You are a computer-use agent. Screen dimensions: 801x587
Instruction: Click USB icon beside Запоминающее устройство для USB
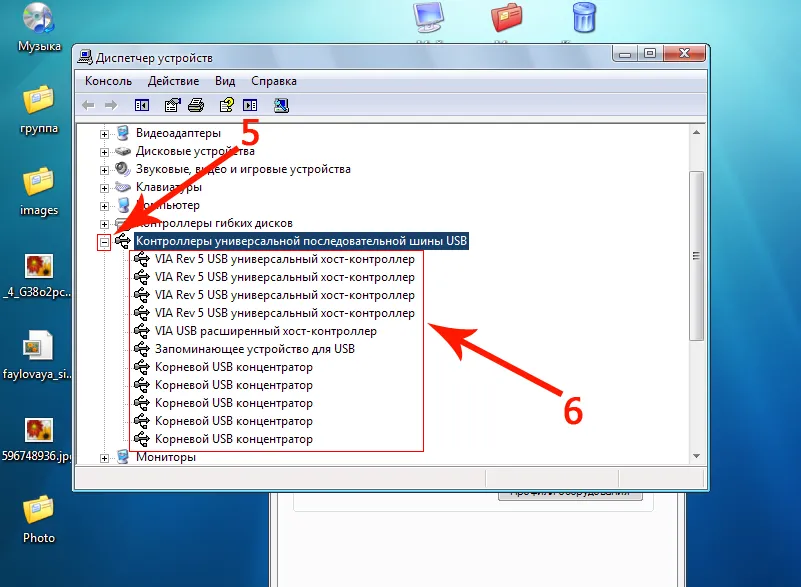pos(142,349)
